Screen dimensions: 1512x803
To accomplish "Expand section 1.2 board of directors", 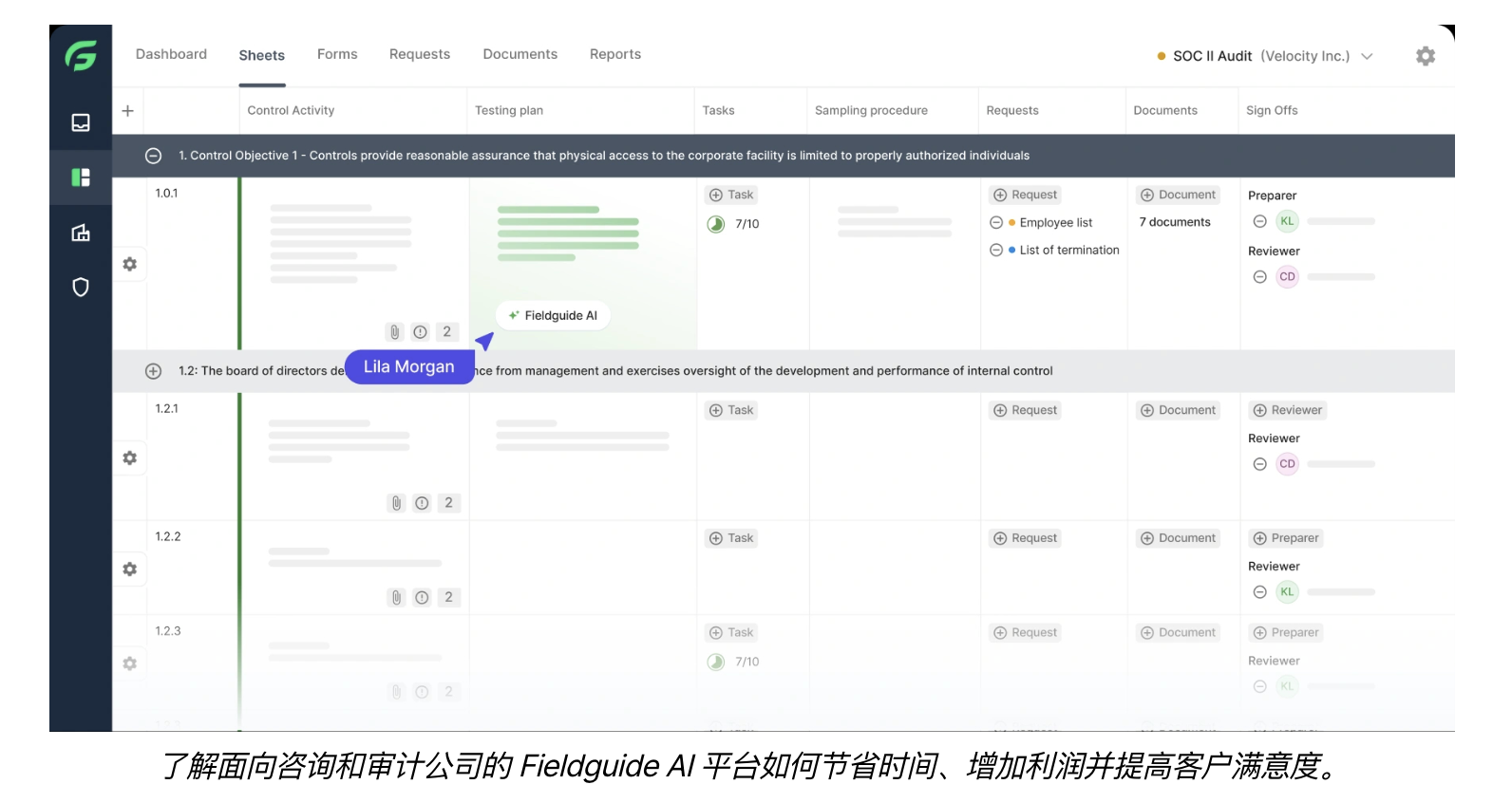I will tap(153, 371).
